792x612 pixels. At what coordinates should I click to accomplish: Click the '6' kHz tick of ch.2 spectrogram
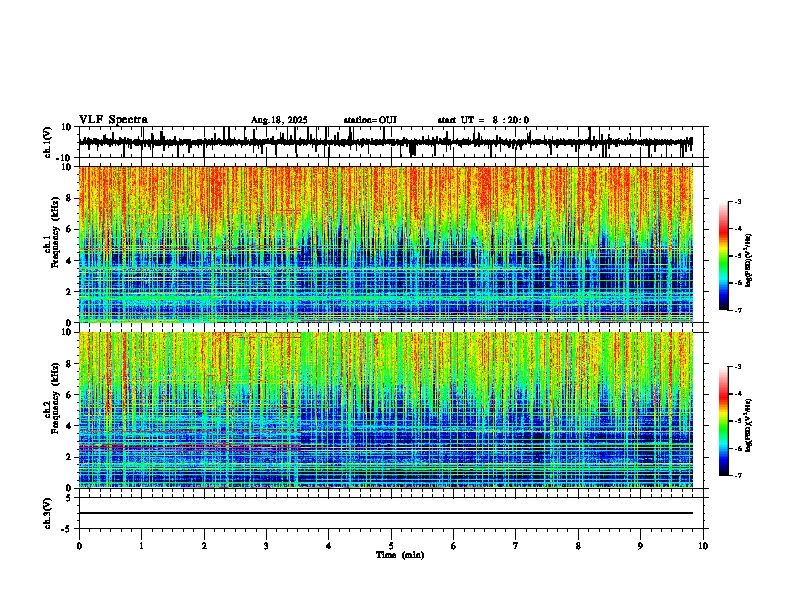tap(70, 395)
